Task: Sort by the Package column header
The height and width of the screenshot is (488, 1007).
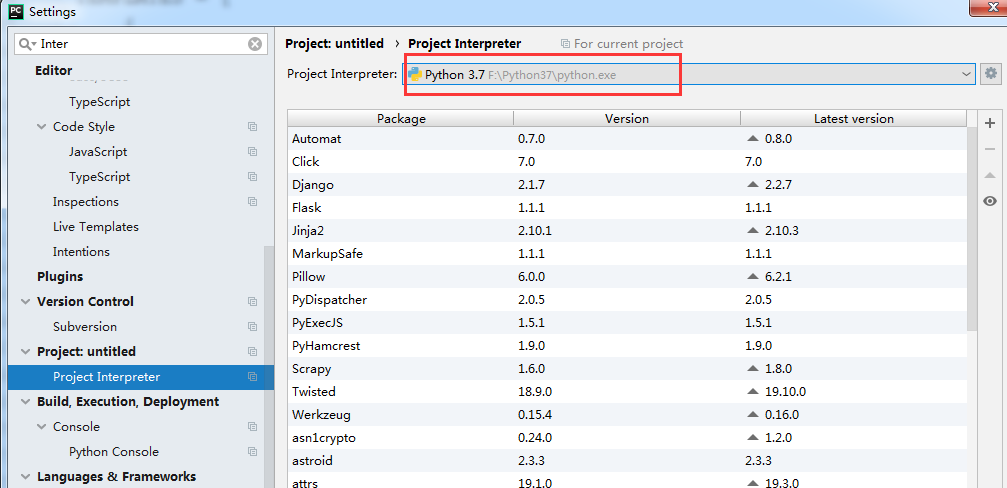Action: (401, 118)
